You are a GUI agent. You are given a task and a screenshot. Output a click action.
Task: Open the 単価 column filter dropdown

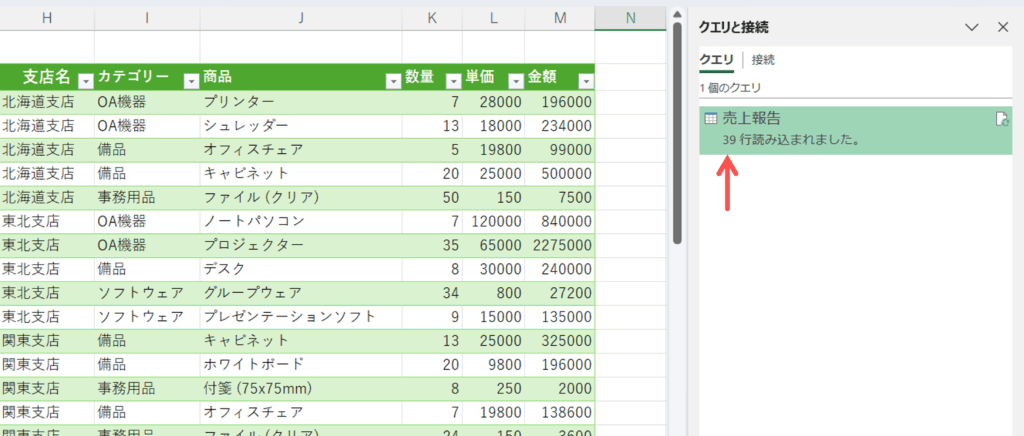pyautogui.click(x=515, y=80)
